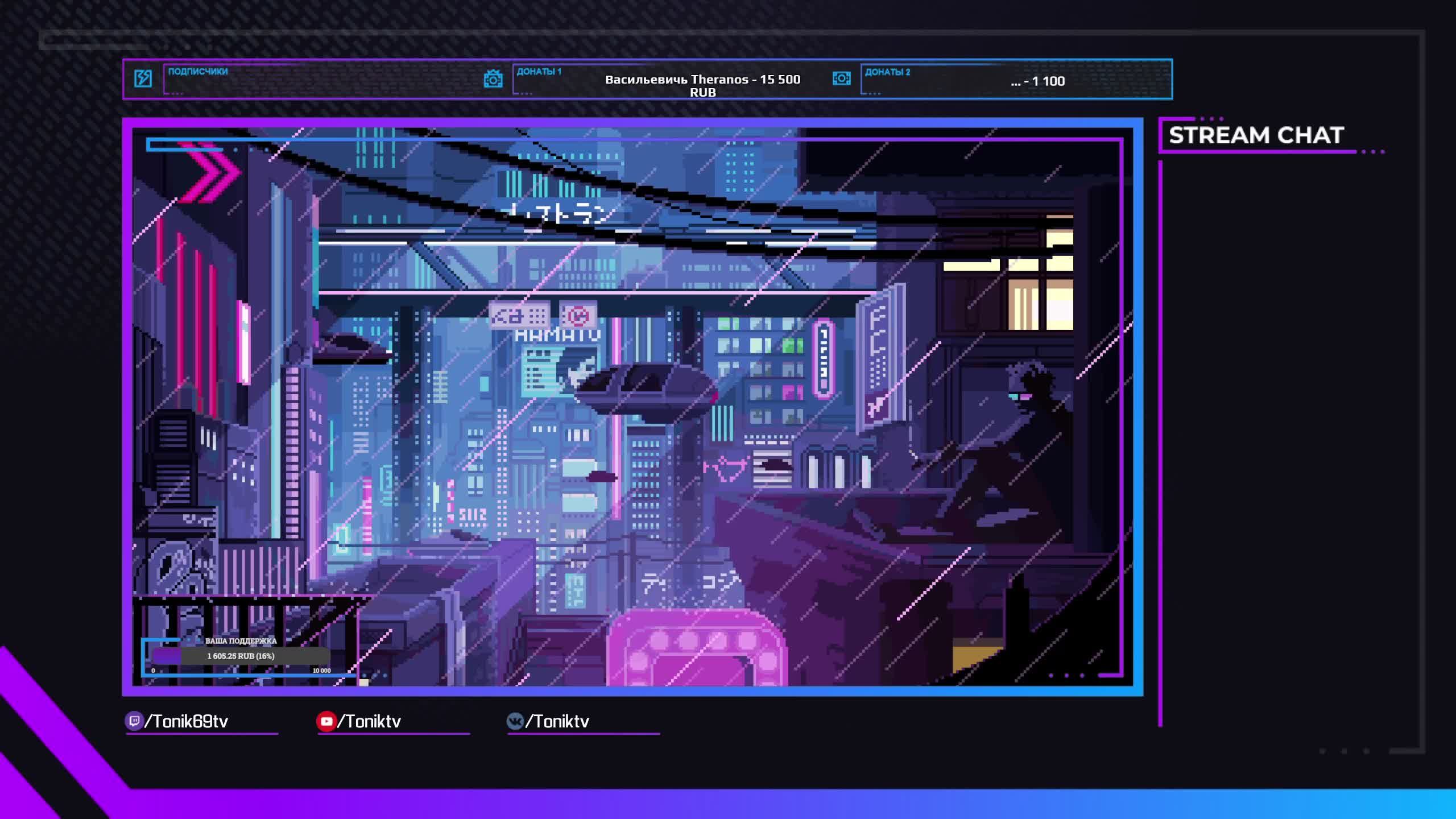Select the ДОНАТЫ 1 panel label

[x=539, y=72]
